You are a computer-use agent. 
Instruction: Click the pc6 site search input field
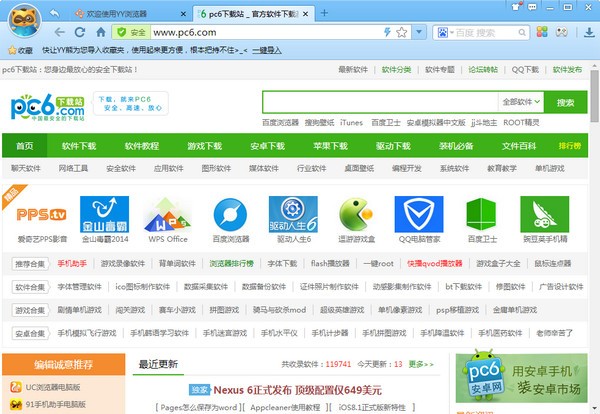(x=379, y=102)
